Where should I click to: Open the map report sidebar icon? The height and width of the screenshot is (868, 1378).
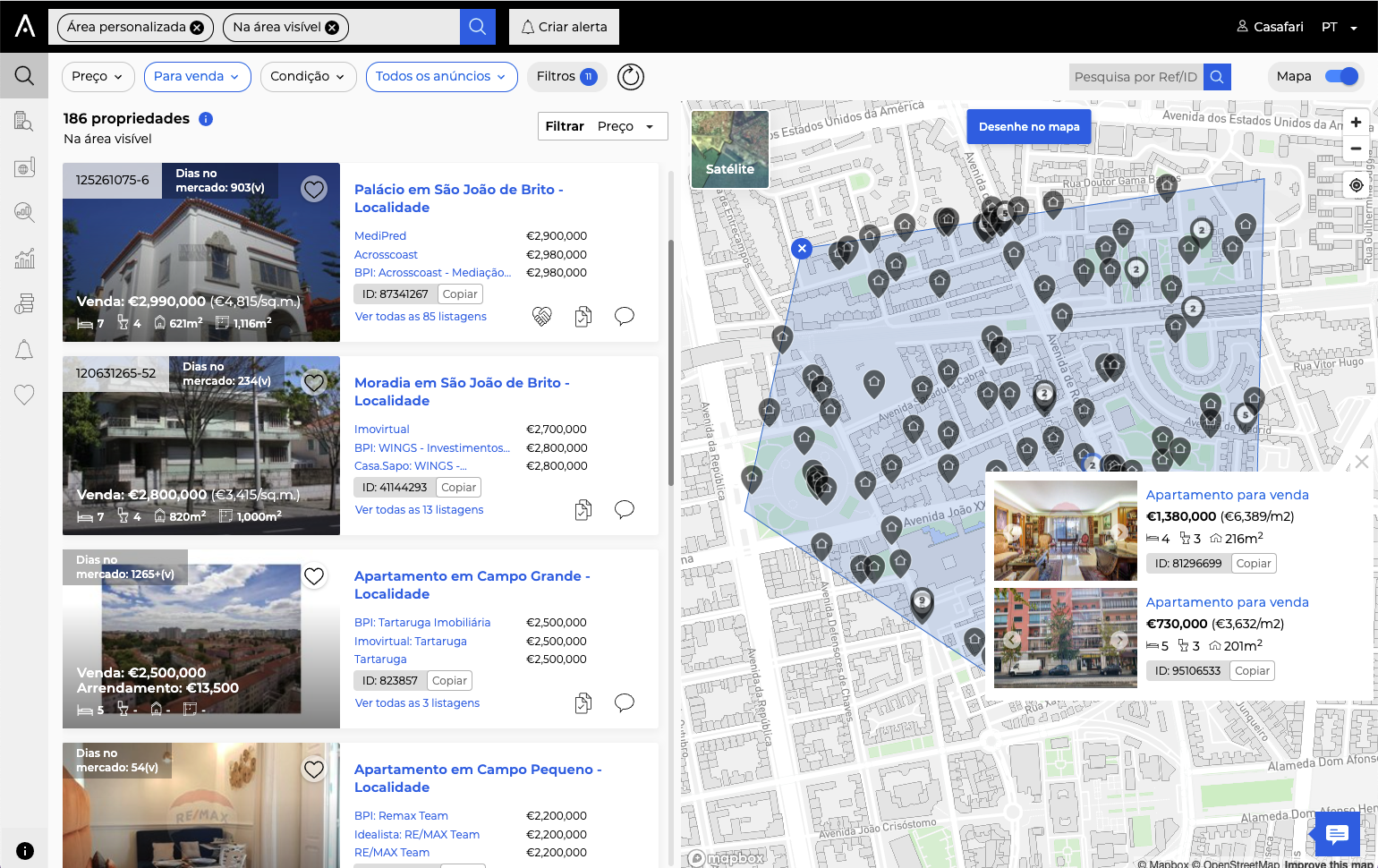click(x=24, y=166)
